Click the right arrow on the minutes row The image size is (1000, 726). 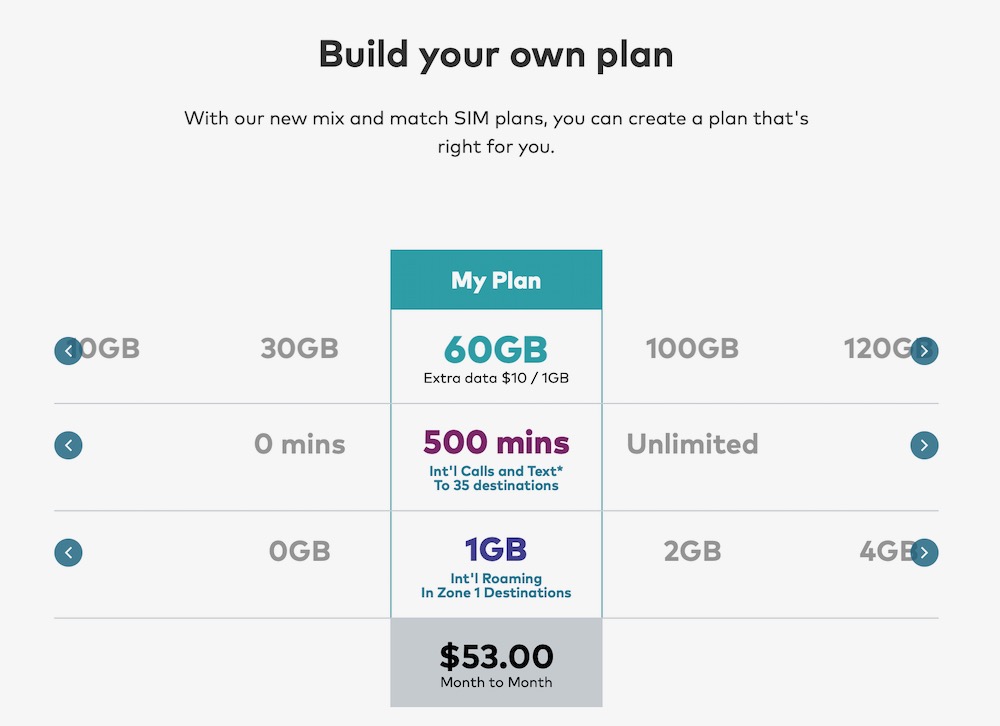click(x=924, y=445)
